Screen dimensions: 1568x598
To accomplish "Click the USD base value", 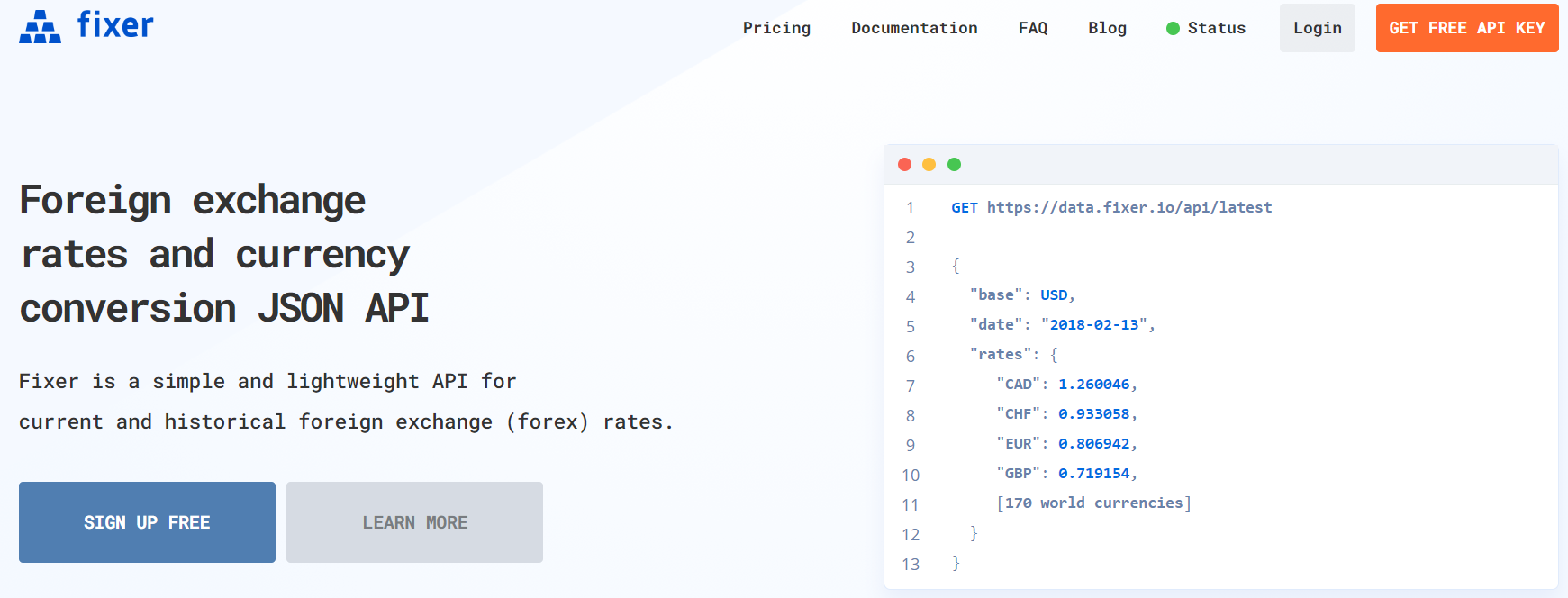I will click(1054, 295).
